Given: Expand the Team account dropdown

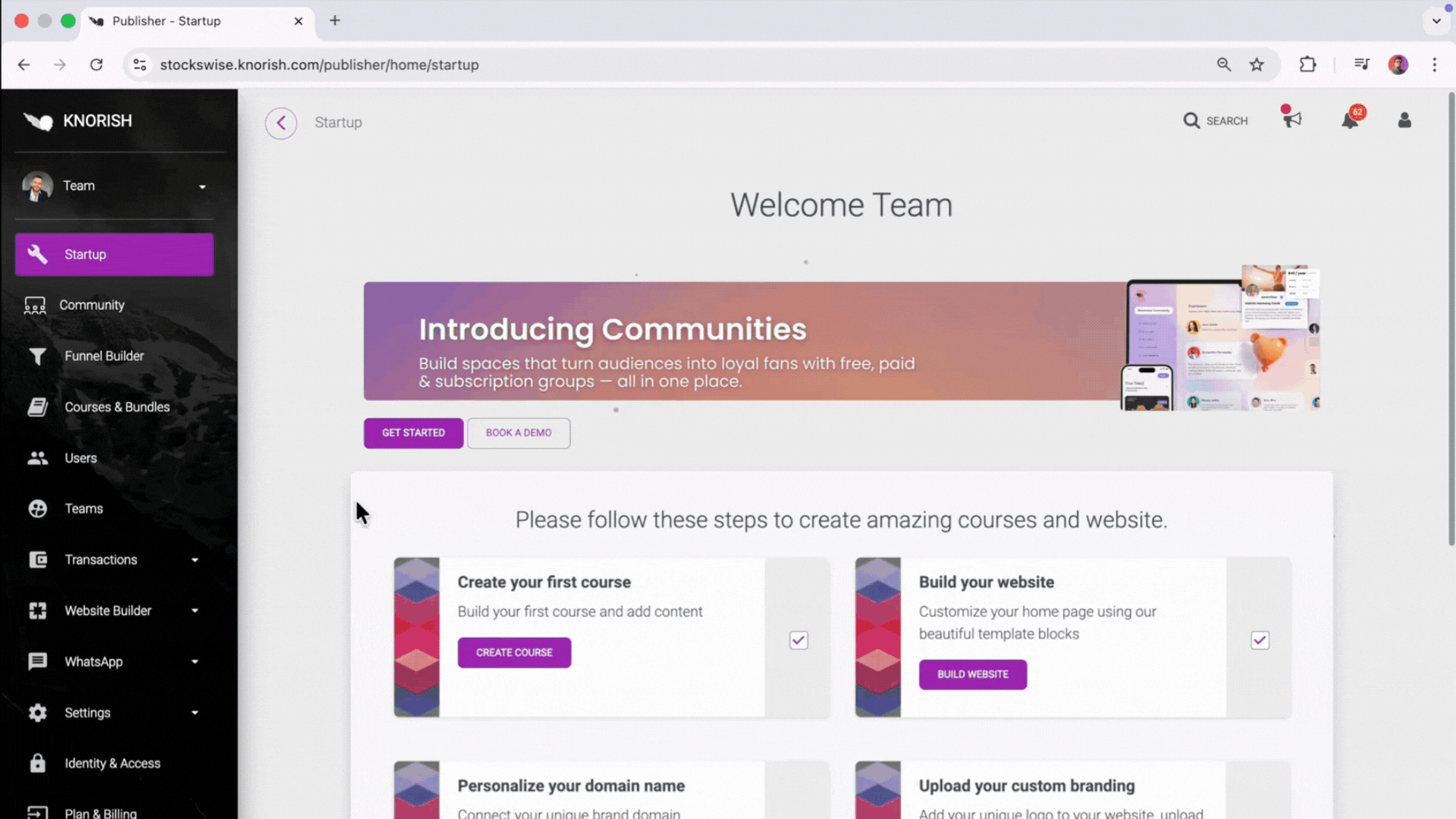Looking at the screenshot, I should [x=202, y=187].
